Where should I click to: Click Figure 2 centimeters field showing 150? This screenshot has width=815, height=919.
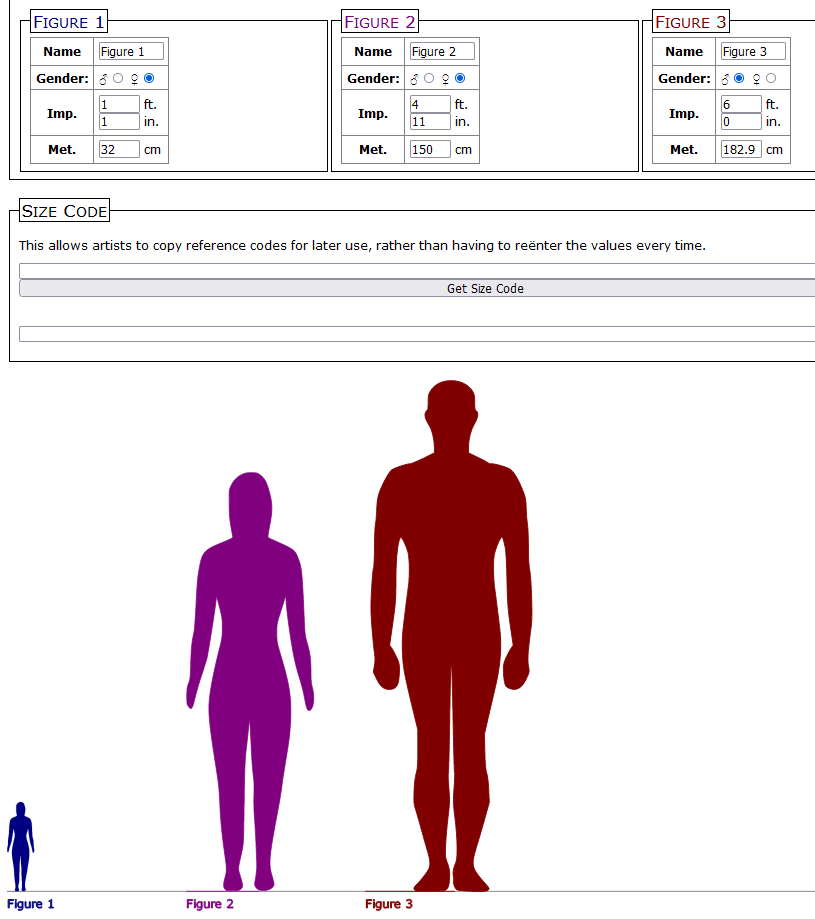click(x=430, y=150)
